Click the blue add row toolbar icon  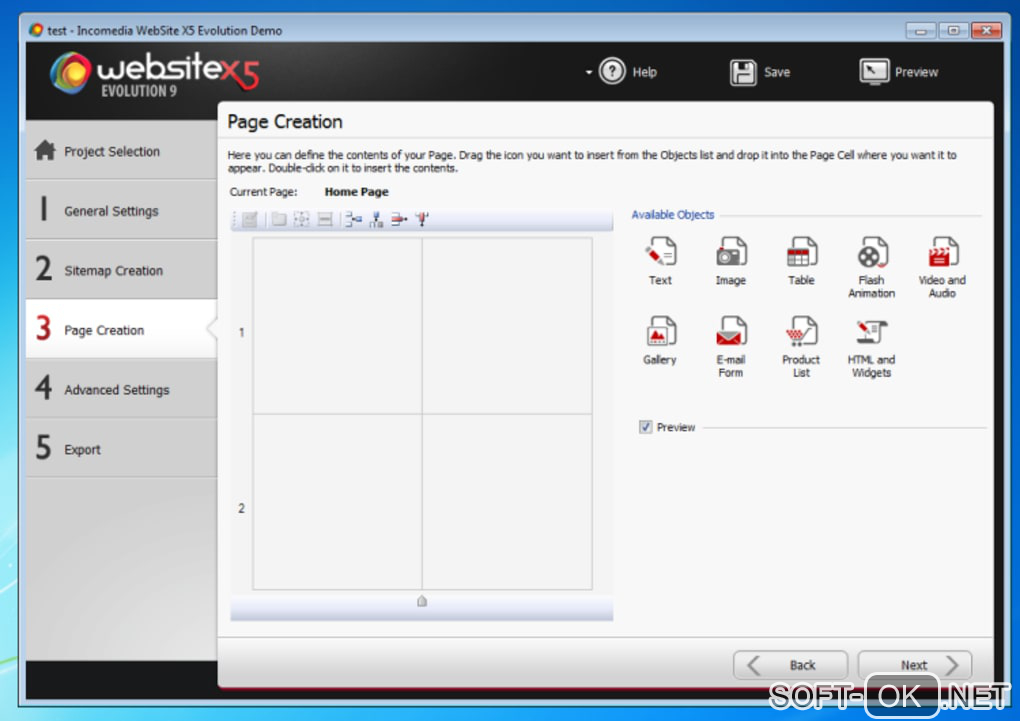point(353,219)
